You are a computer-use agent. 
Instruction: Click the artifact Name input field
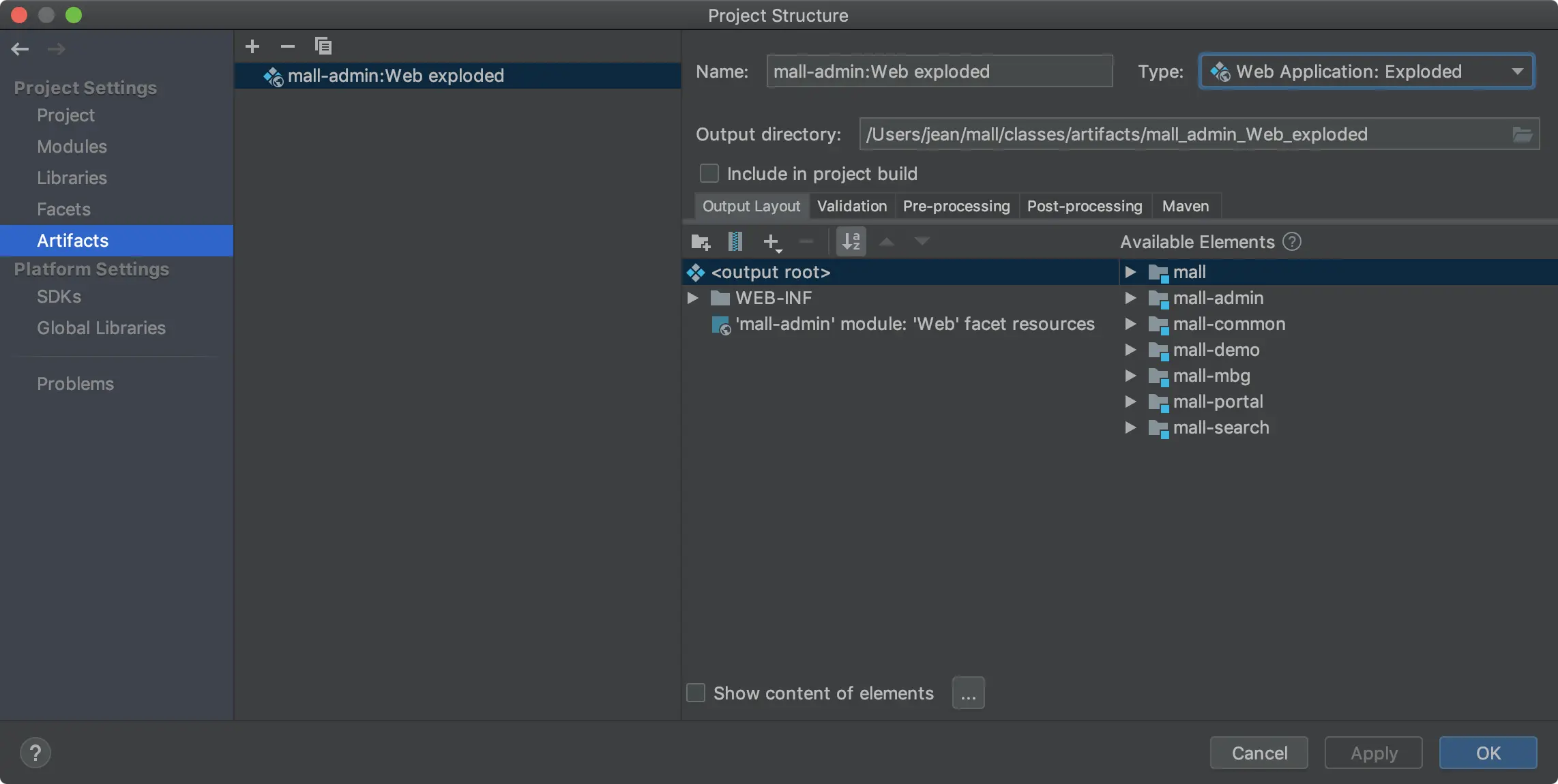click(939, 72)
